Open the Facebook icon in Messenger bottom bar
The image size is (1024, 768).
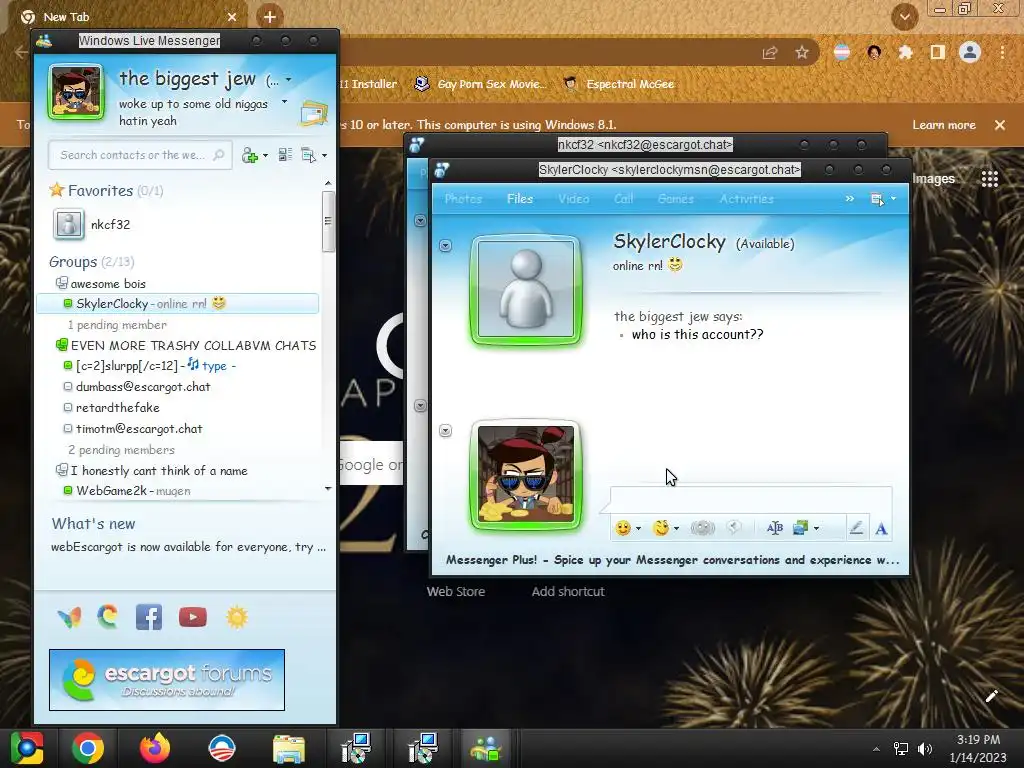pyautogui.click(x=149, y=617)
